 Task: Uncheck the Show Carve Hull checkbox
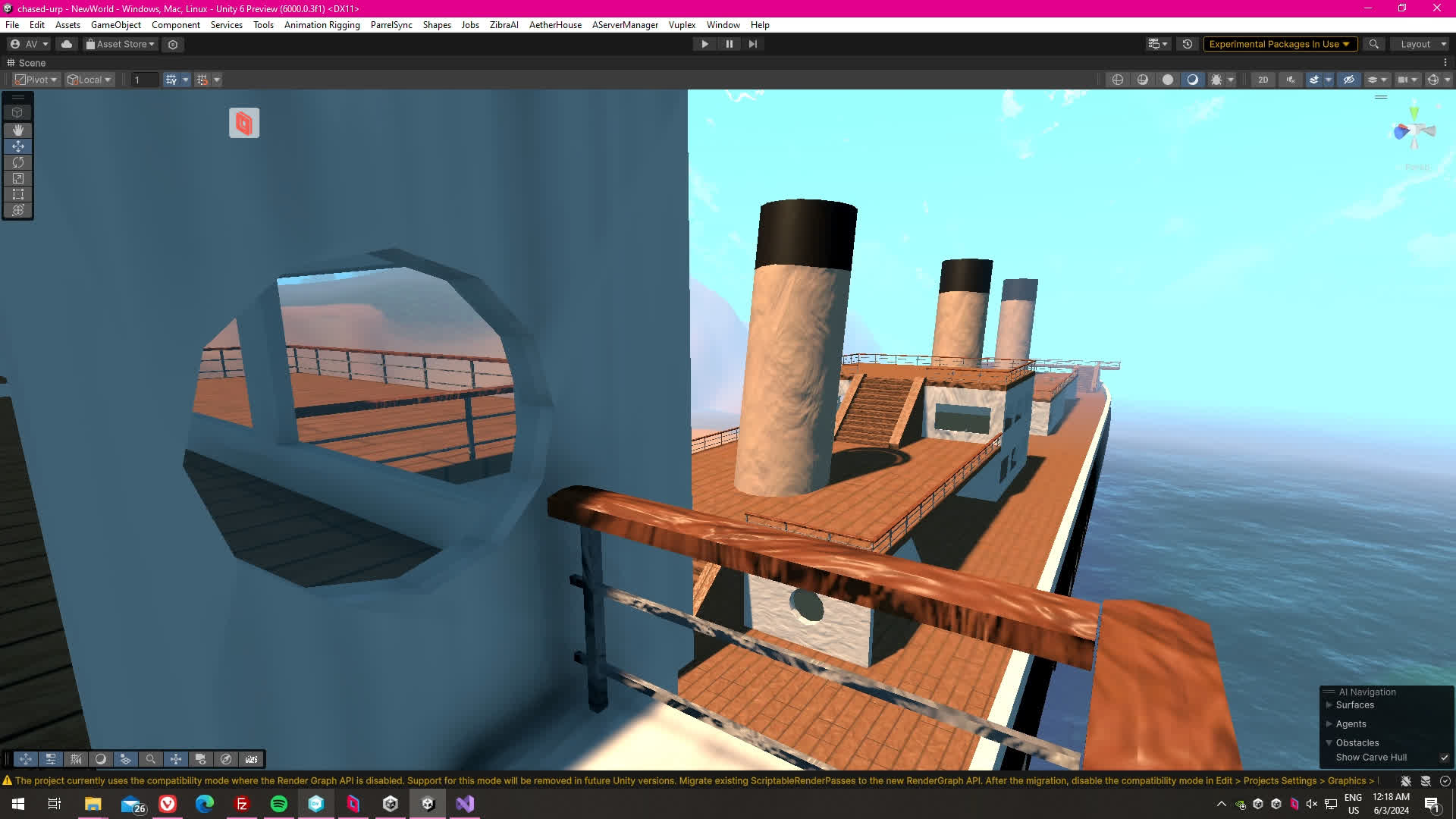point(1444,758)
